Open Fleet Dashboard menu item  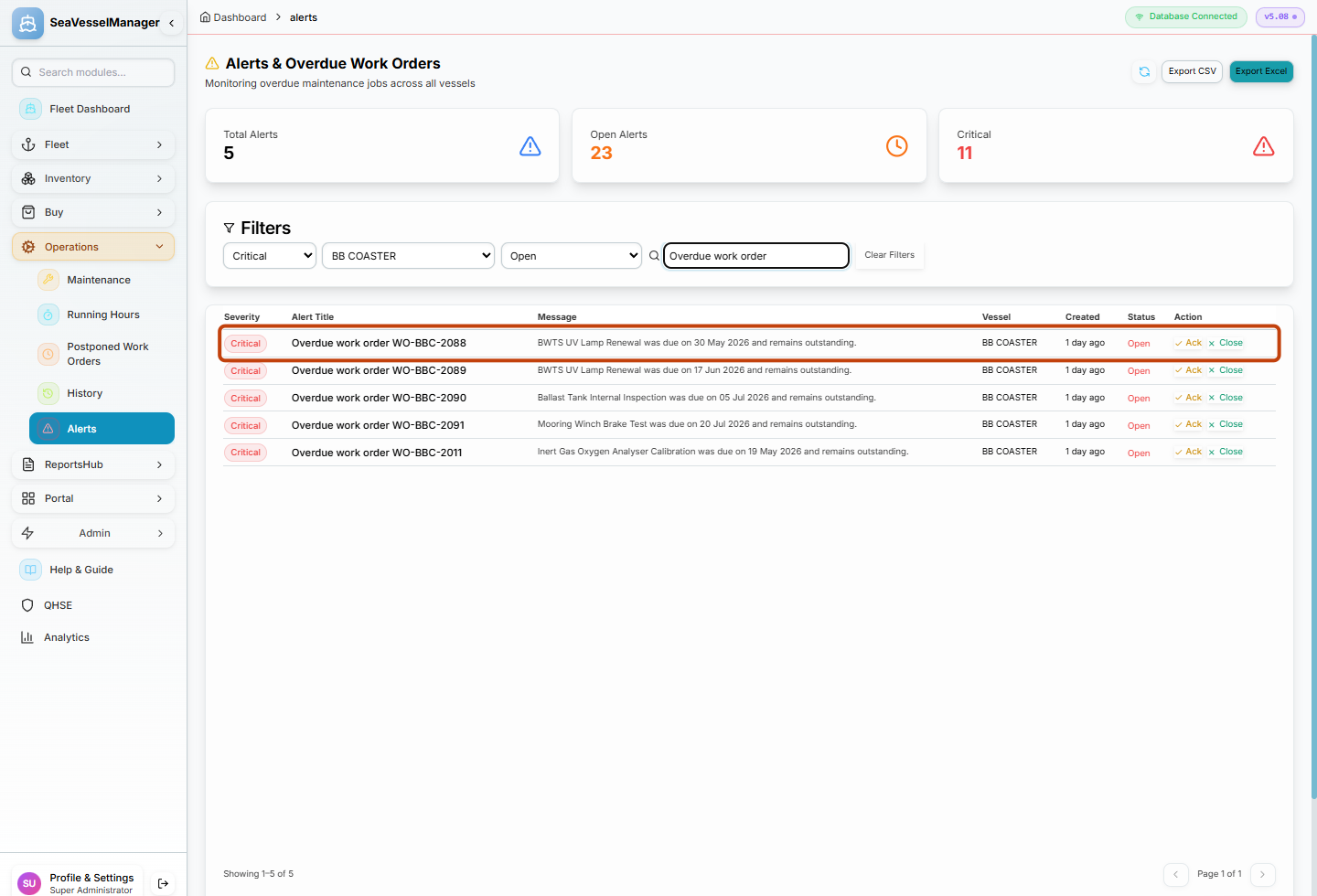click(x=93, y=109)
